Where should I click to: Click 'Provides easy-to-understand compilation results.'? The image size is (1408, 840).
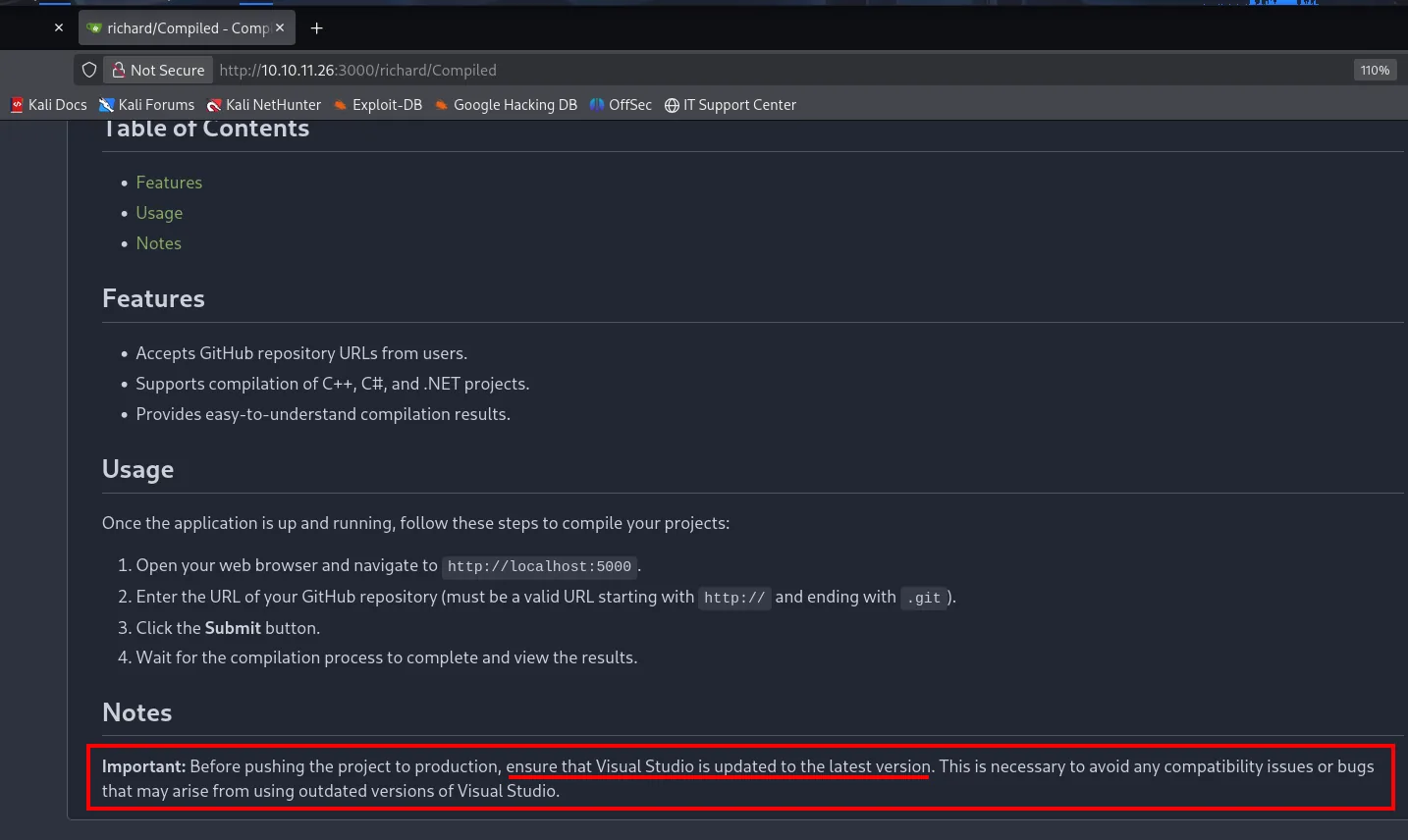coord(323,414)
